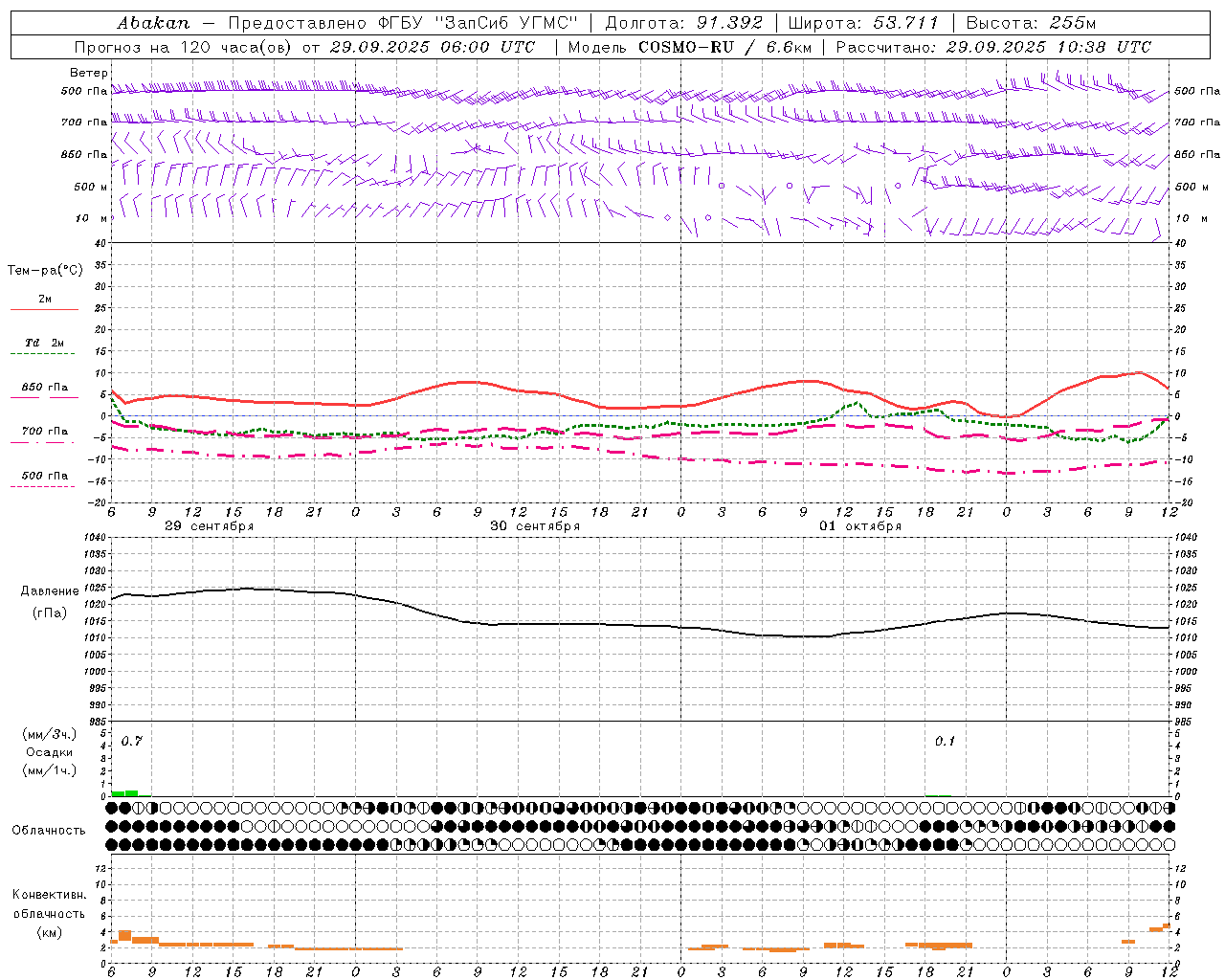
Task: Click the 2м temperature legend entry
Action: pos(45,300)
